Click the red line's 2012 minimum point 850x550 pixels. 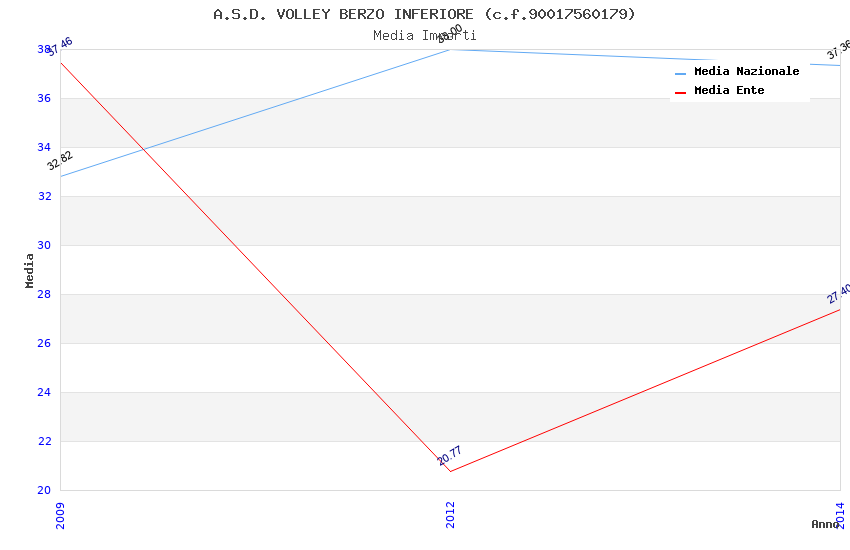tap(450, 471)
